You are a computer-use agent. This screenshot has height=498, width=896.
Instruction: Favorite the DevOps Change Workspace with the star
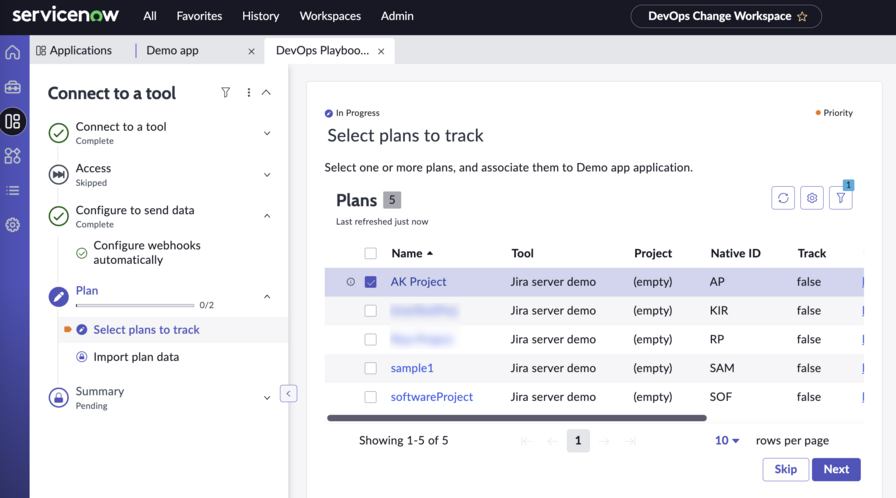pos(802,17)
